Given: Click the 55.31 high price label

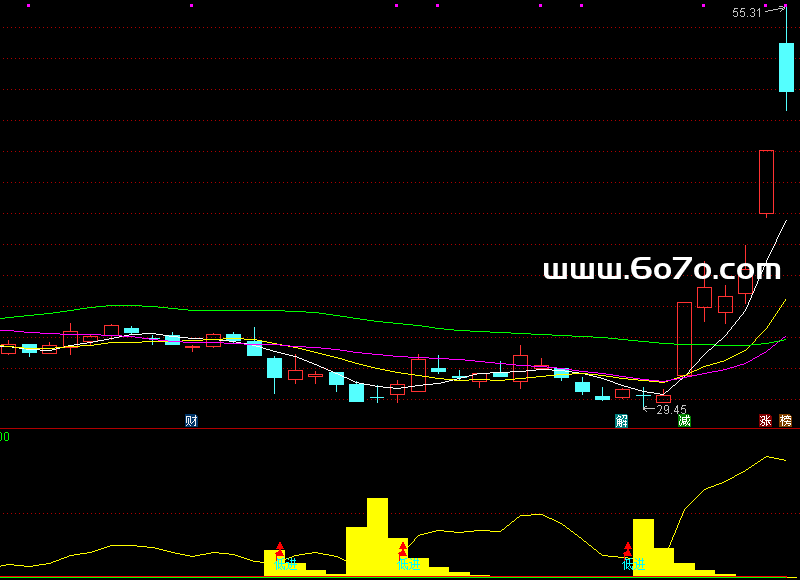Looking at the screenshot, I should (x=746, y=13).
